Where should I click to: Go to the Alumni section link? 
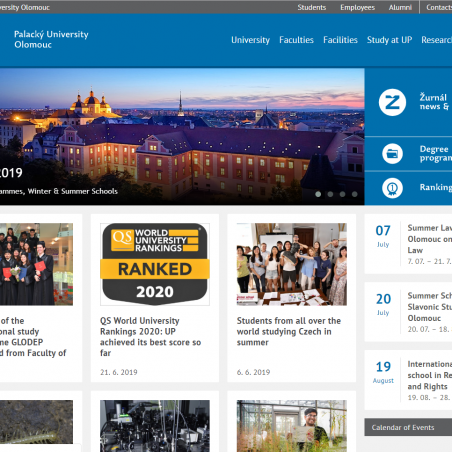[x=400, y=7]
